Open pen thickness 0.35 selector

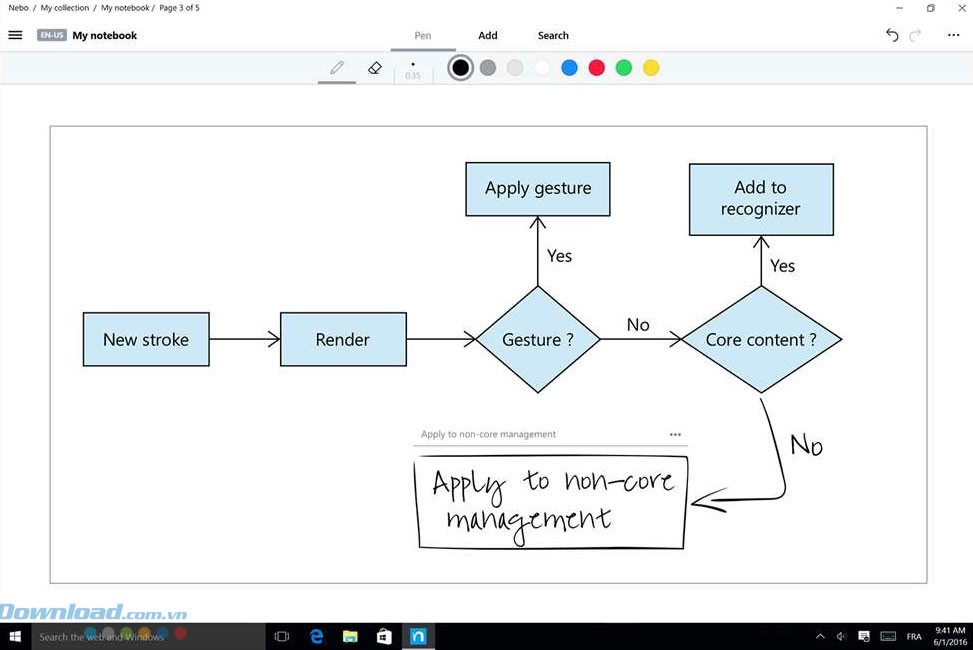[x=413, y=69]
